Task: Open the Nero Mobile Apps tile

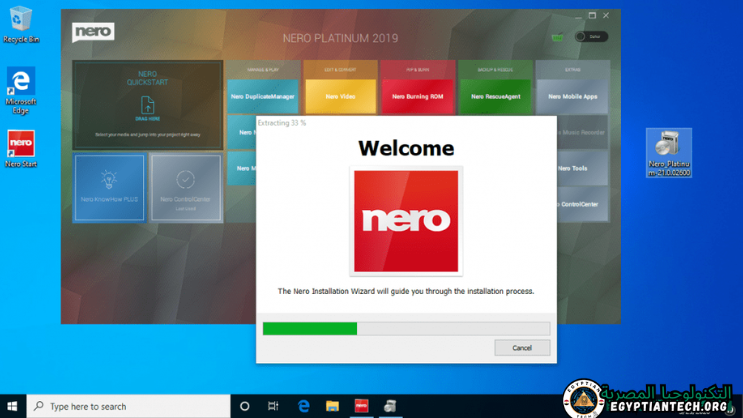Action: [572, 97]
